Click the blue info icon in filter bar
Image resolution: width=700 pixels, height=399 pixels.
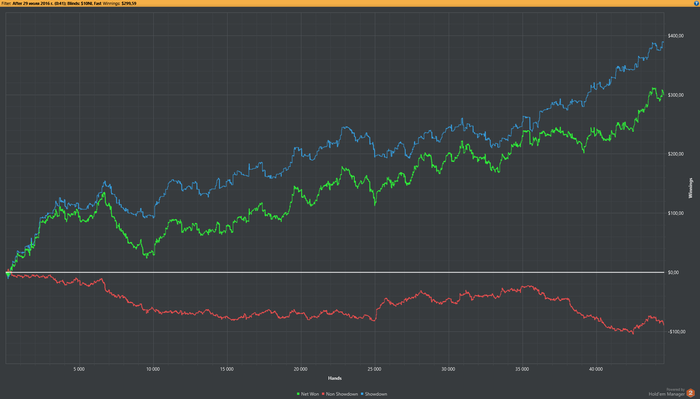pyautogui.click(x=696, y=3)
